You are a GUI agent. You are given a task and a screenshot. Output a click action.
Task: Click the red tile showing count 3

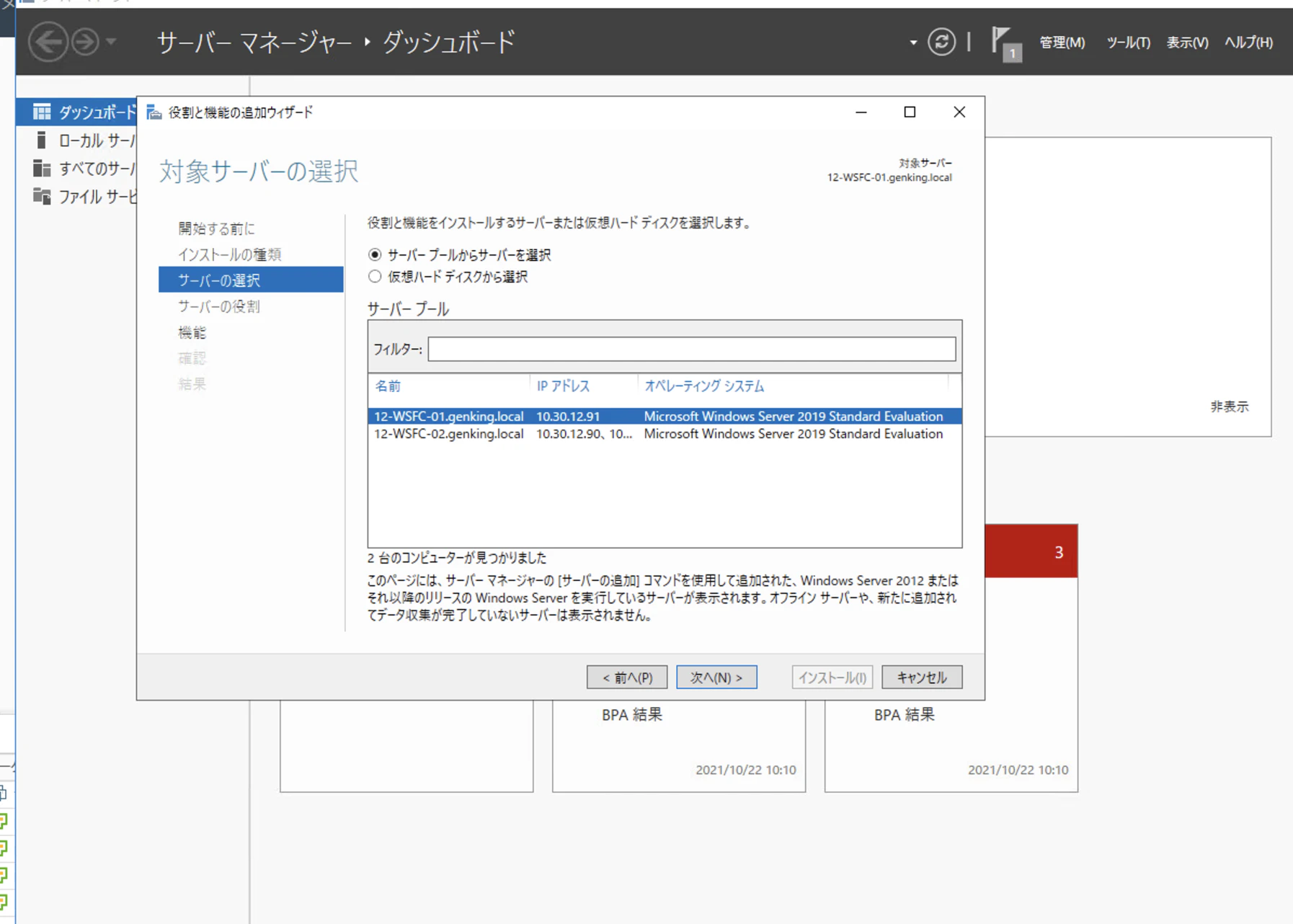(1031, 551)
